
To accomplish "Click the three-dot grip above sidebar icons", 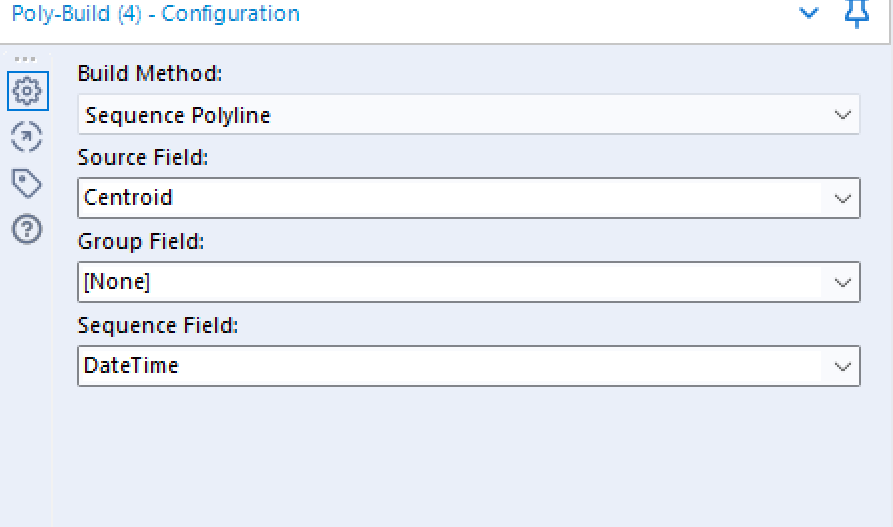I will tap(25, 59).
